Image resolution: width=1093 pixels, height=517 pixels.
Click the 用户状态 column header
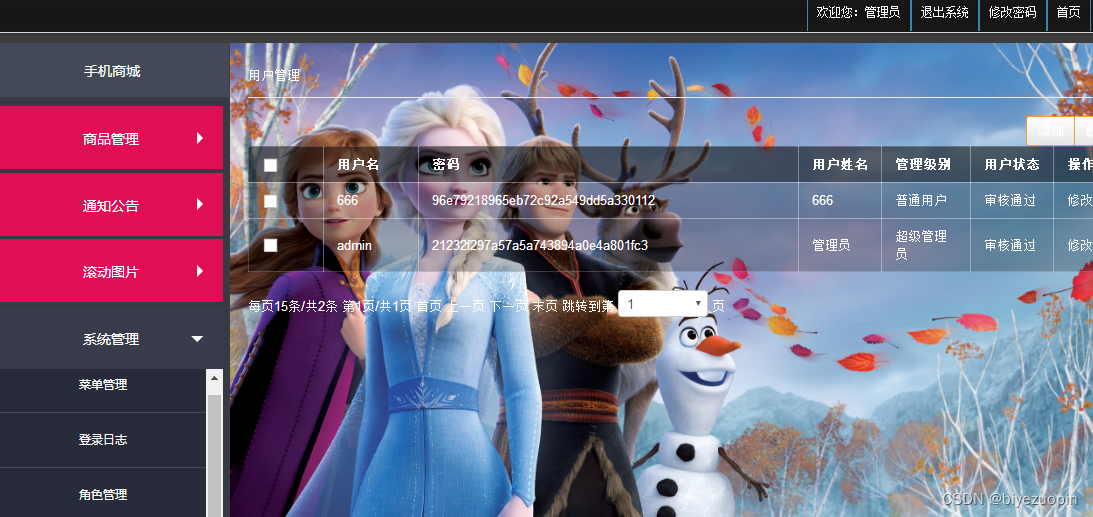[1012, 164]
